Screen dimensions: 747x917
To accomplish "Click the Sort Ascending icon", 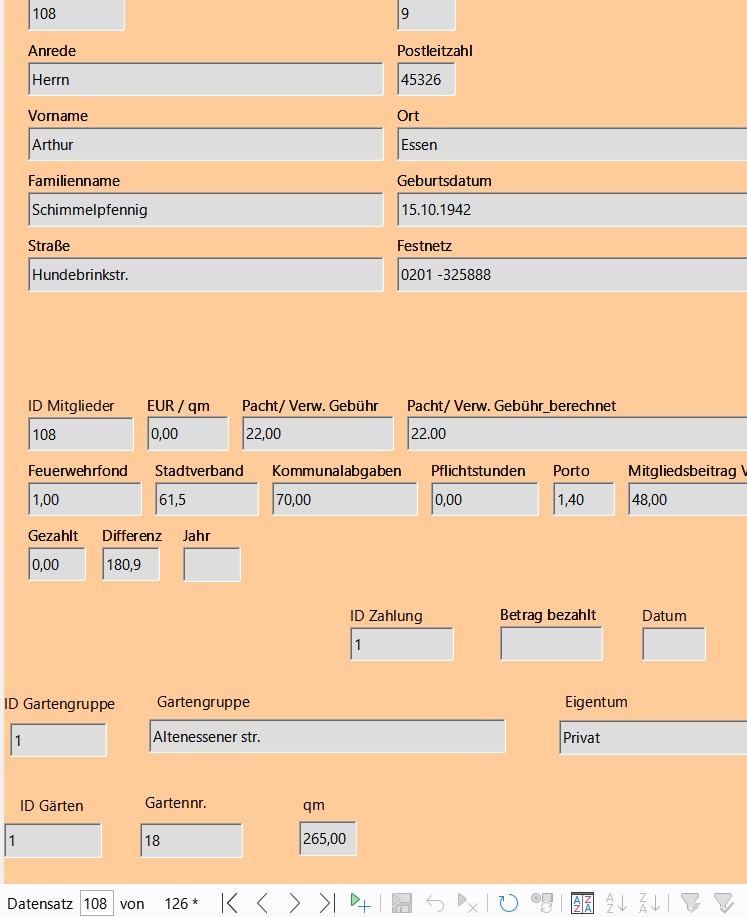I will click(616, 903).
